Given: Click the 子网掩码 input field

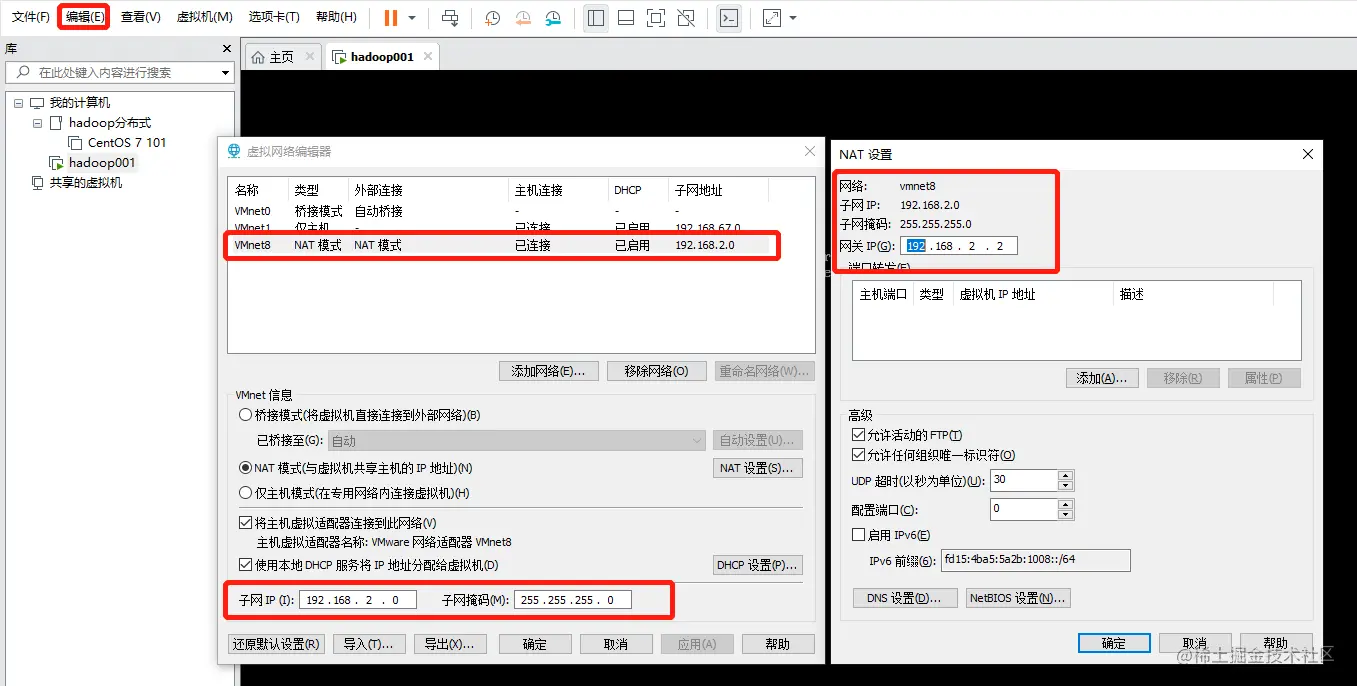Looking at the screenshot, I should (573, 600).
